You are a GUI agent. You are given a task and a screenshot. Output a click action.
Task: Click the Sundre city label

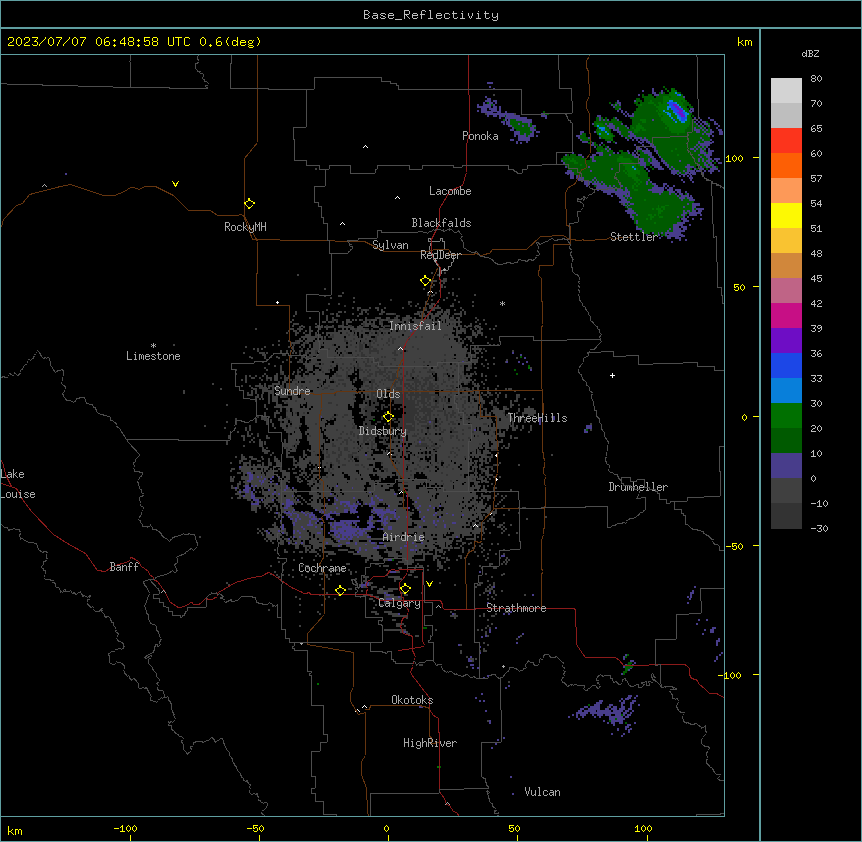click(292, 391)
